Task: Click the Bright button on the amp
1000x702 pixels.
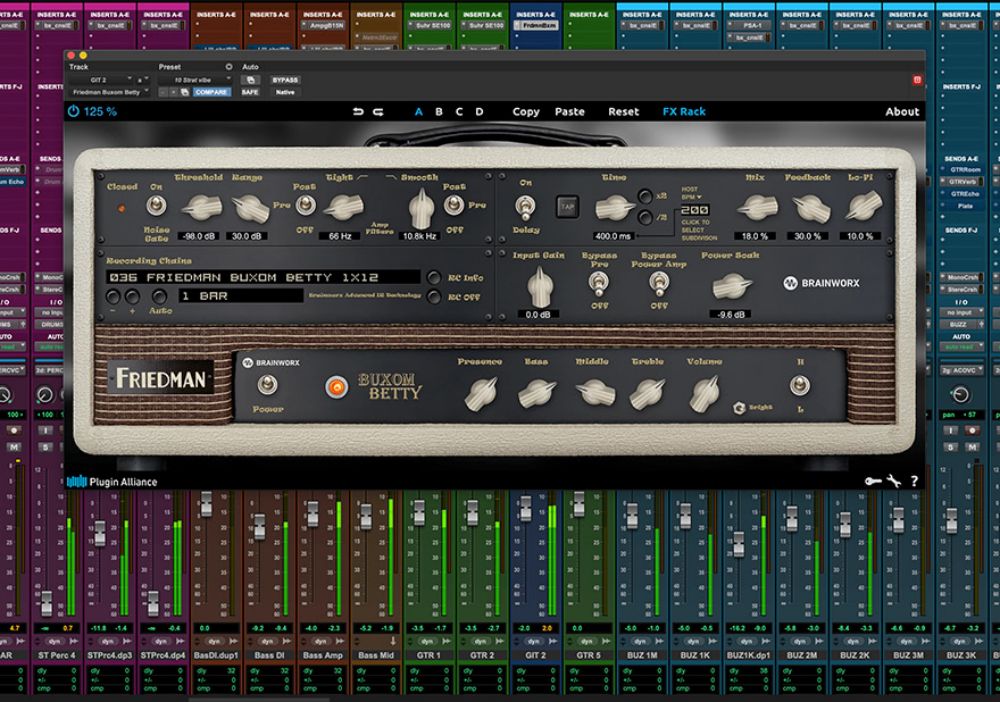Action: [739, 408]
